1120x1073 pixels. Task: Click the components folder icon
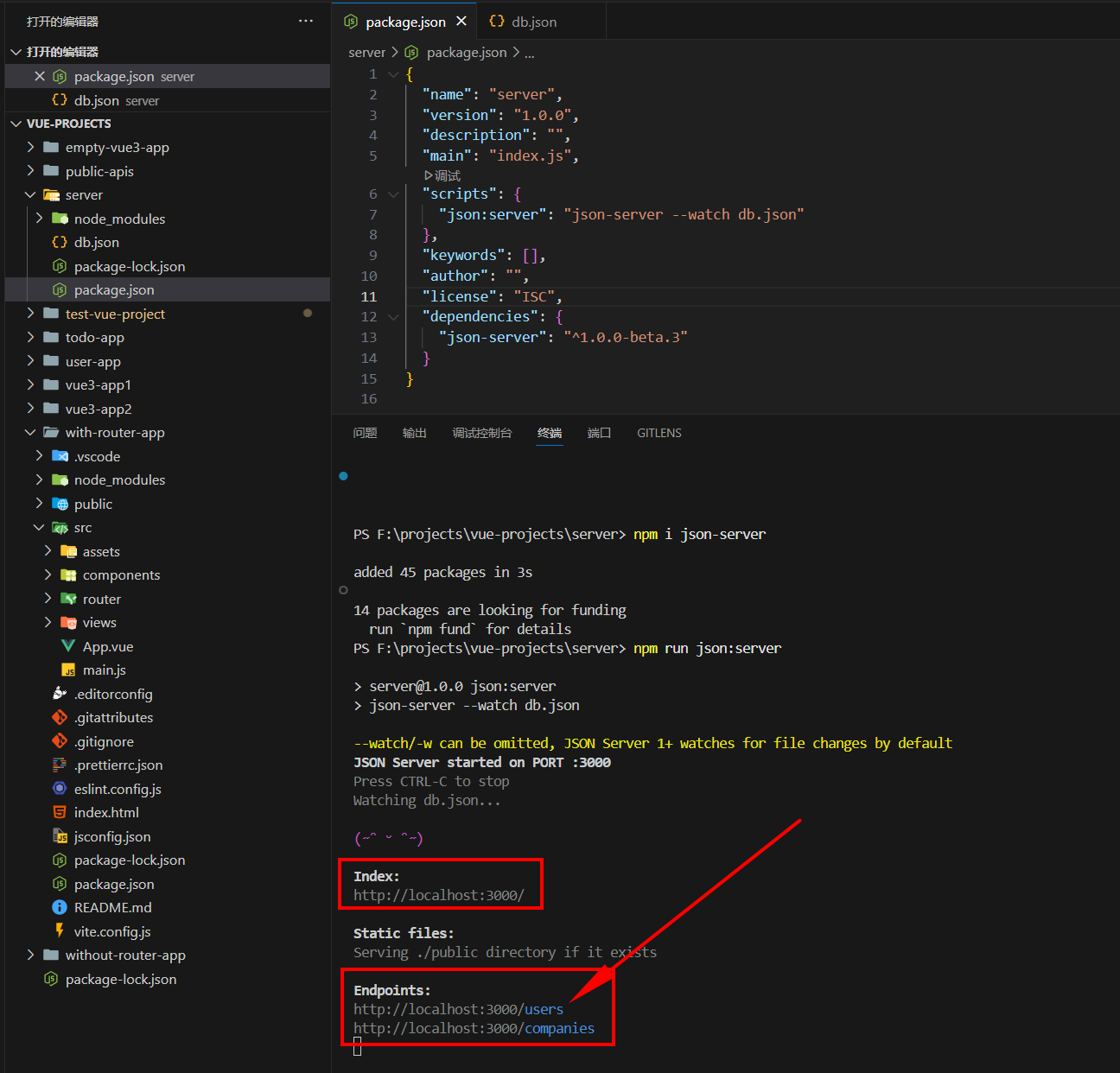point(69,575)
